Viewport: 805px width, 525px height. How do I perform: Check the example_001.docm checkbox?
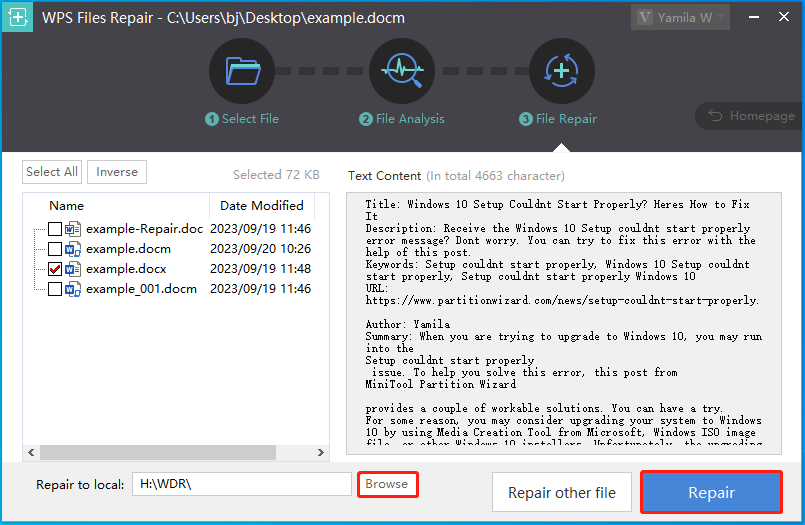[x=55, y=289]
